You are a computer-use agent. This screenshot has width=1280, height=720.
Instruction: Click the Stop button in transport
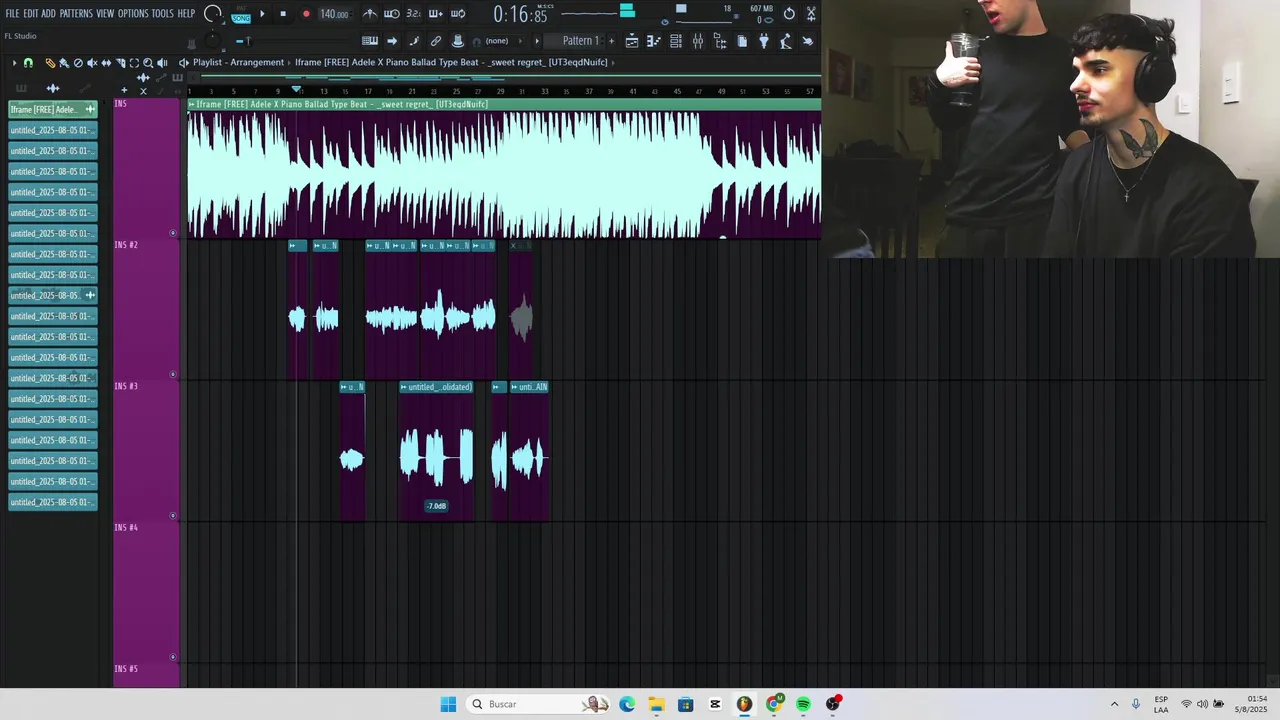pyautogui.click(x=283, y=14)
